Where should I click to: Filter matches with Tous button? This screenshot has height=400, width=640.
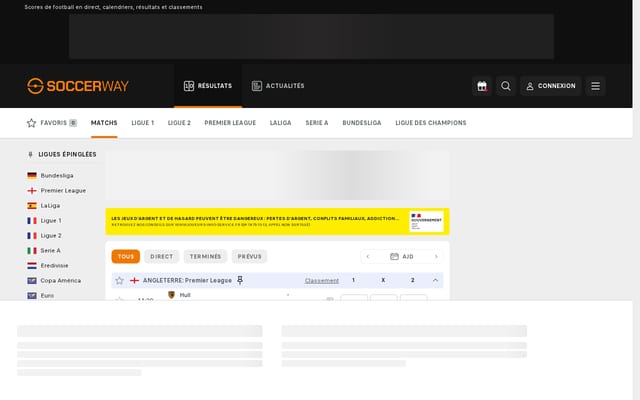126,256
